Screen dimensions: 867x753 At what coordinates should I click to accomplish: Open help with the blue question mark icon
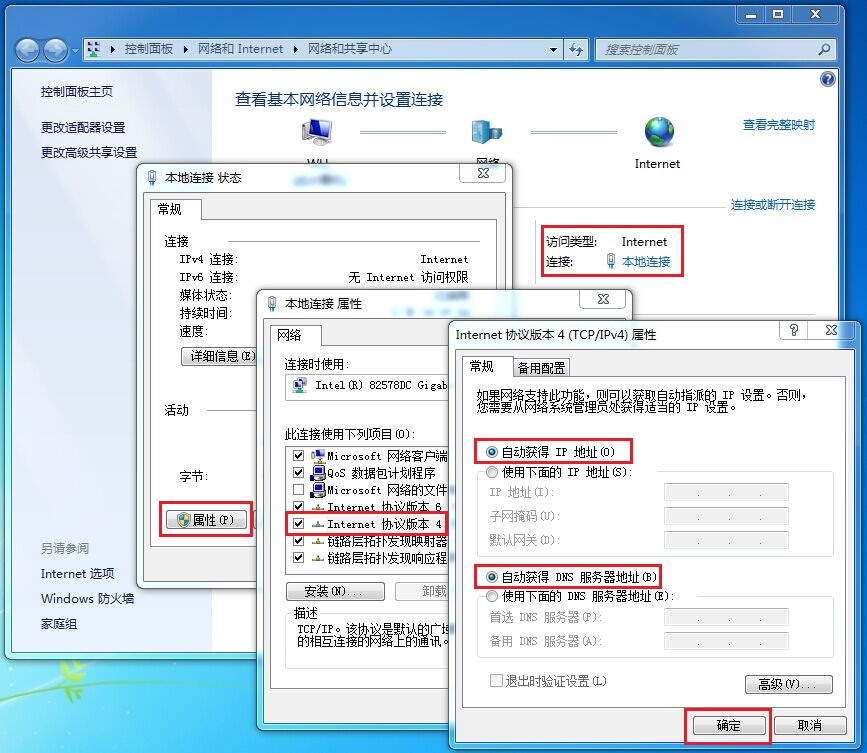827,79
